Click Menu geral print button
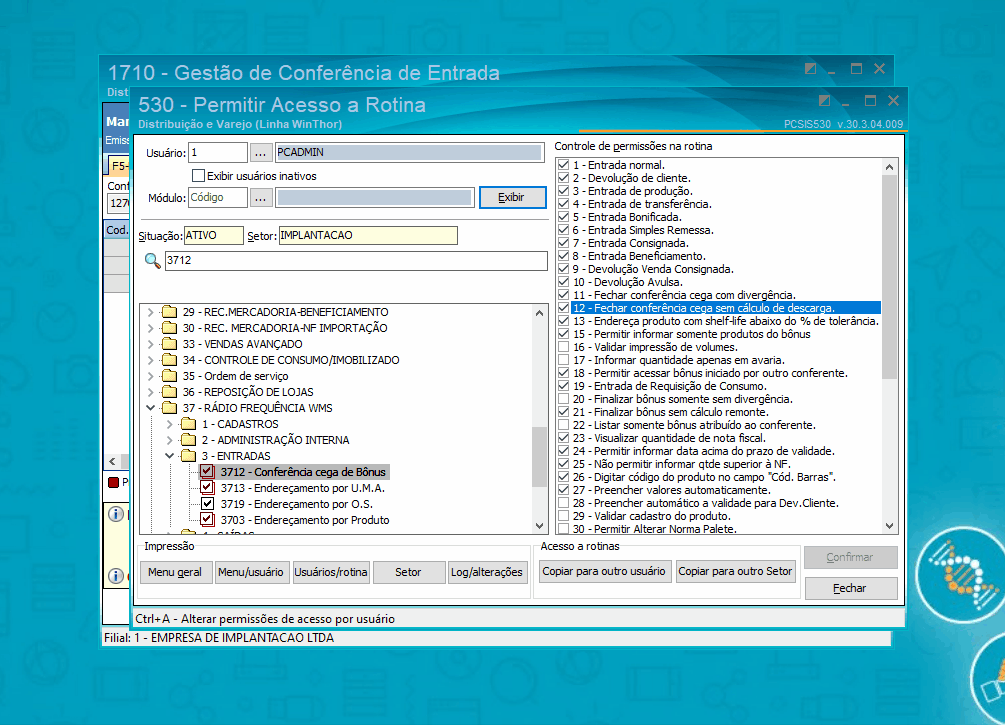 [175, 572]
